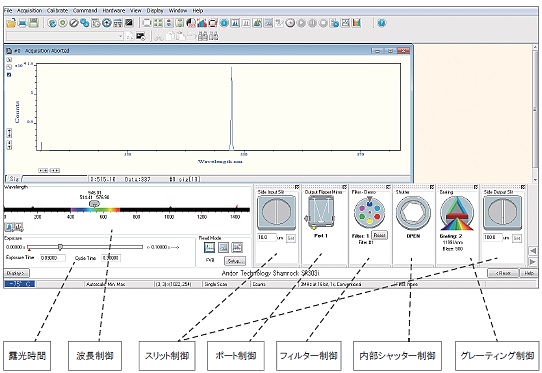The height and width of the screenshot is (373, 542).
Task: Click the Abort Acquisition slashed-circle icon
Action: (x=74, y=23)
